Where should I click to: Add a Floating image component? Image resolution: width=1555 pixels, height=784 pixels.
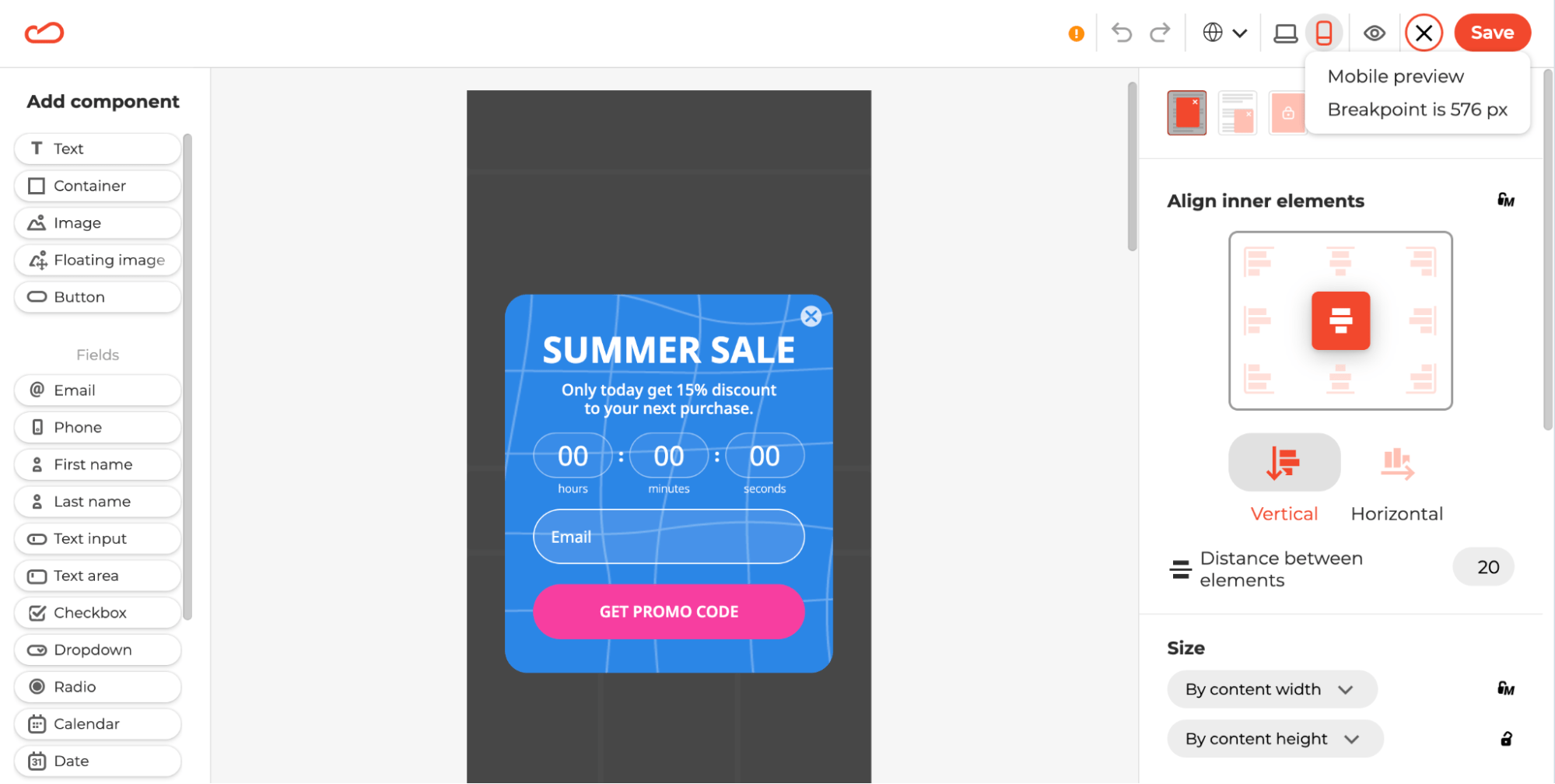97,260
